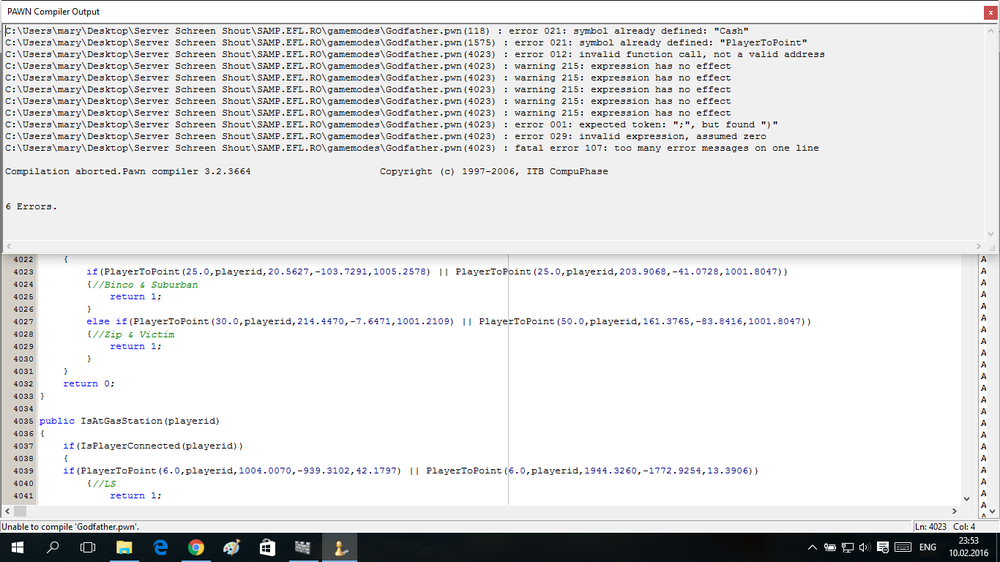Click error 012 invalid function call line

click(415, 54)
